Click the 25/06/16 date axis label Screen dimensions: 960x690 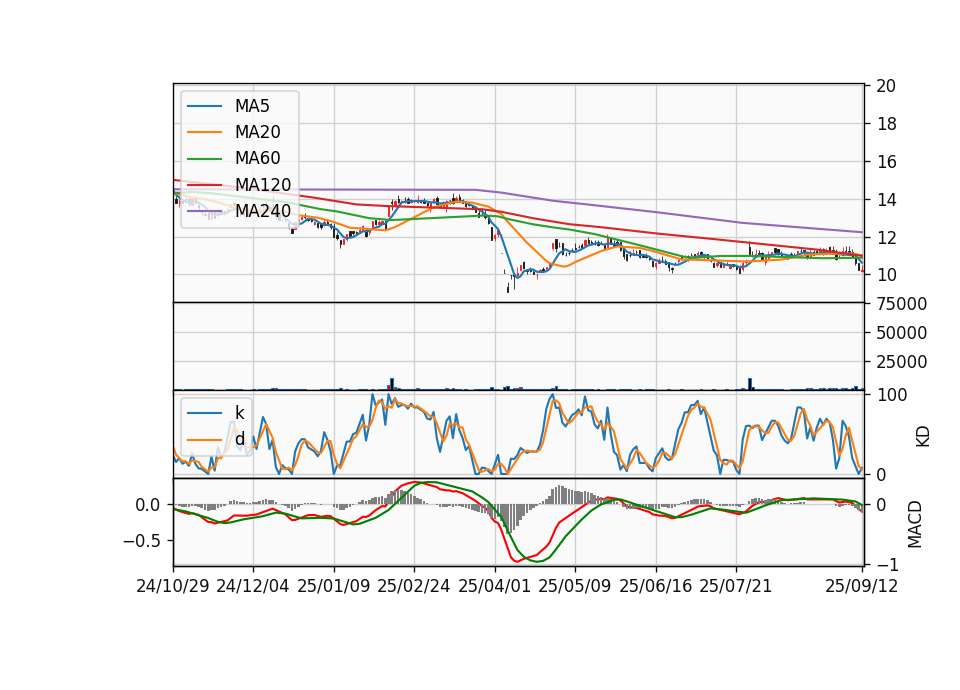656,587
